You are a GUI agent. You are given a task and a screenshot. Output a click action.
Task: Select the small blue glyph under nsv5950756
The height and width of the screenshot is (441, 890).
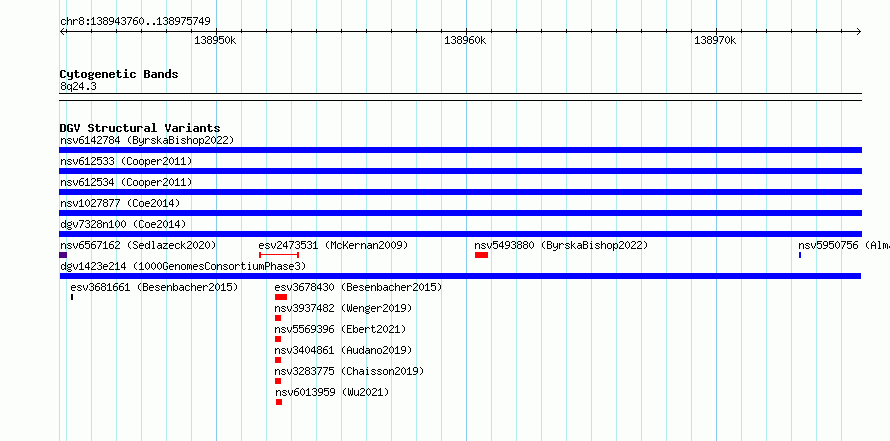[800, 255]
